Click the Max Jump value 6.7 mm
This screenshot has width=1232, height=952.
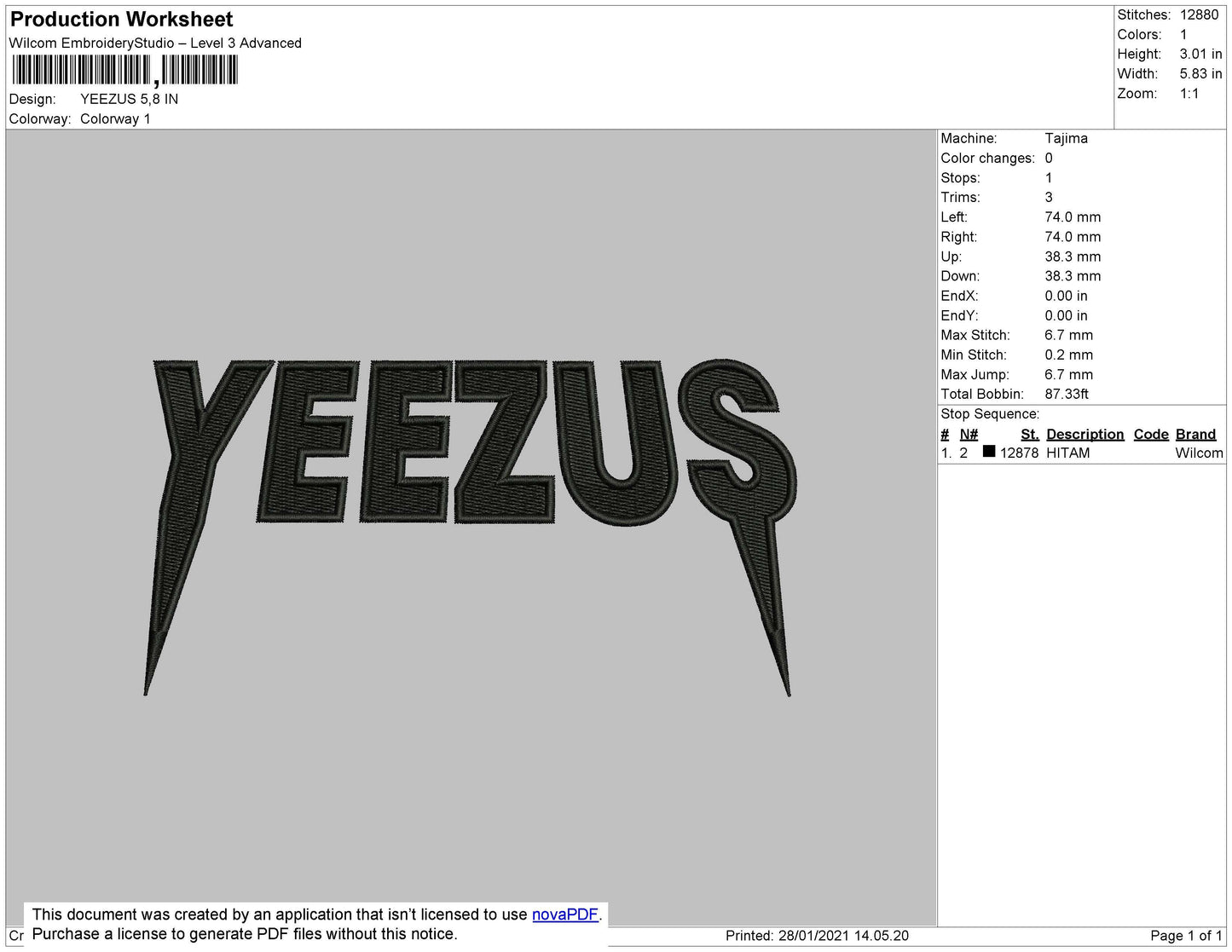[x=1068, y=374]
